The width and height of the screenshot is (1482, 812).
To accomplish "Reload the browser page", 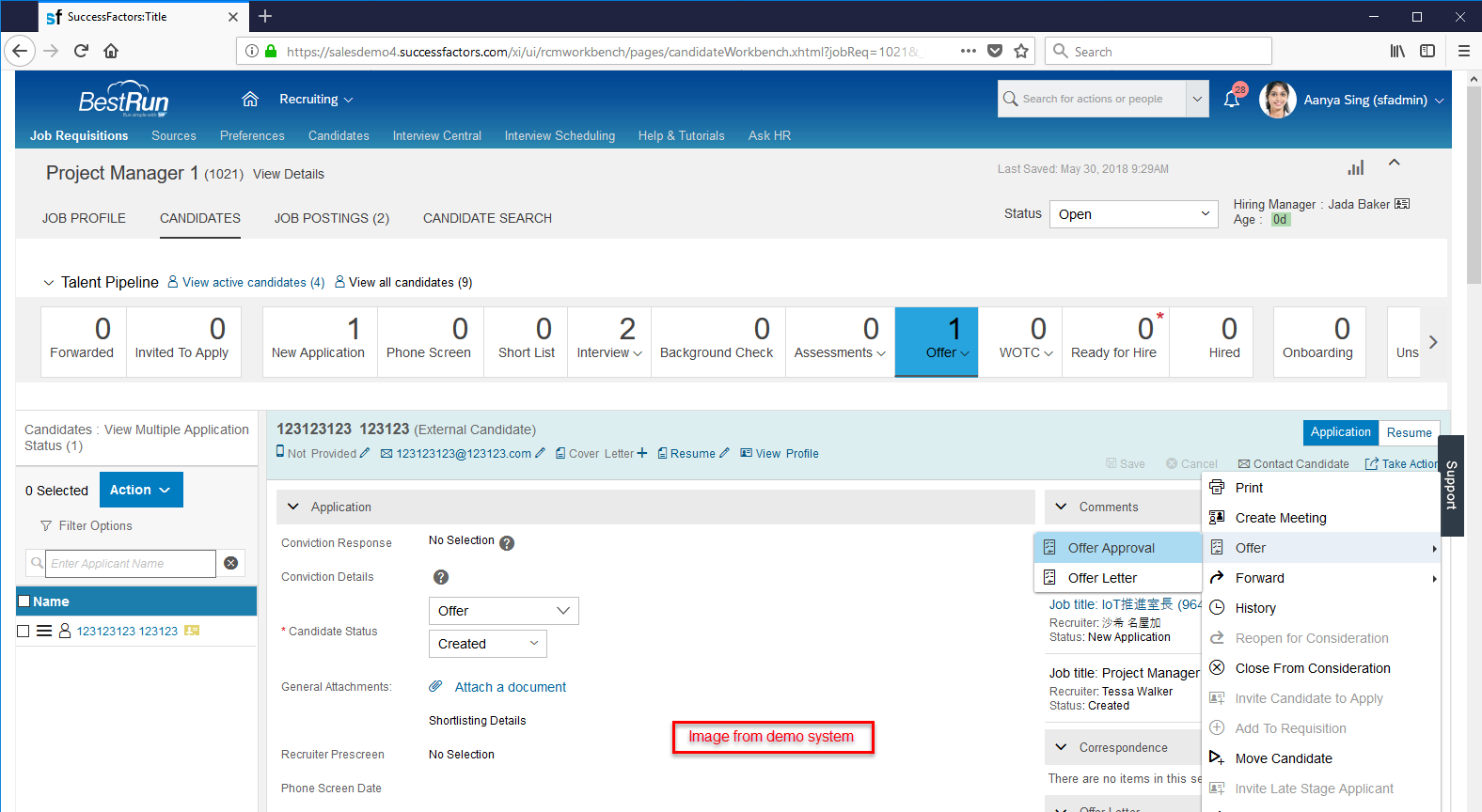I will point(81,51).
